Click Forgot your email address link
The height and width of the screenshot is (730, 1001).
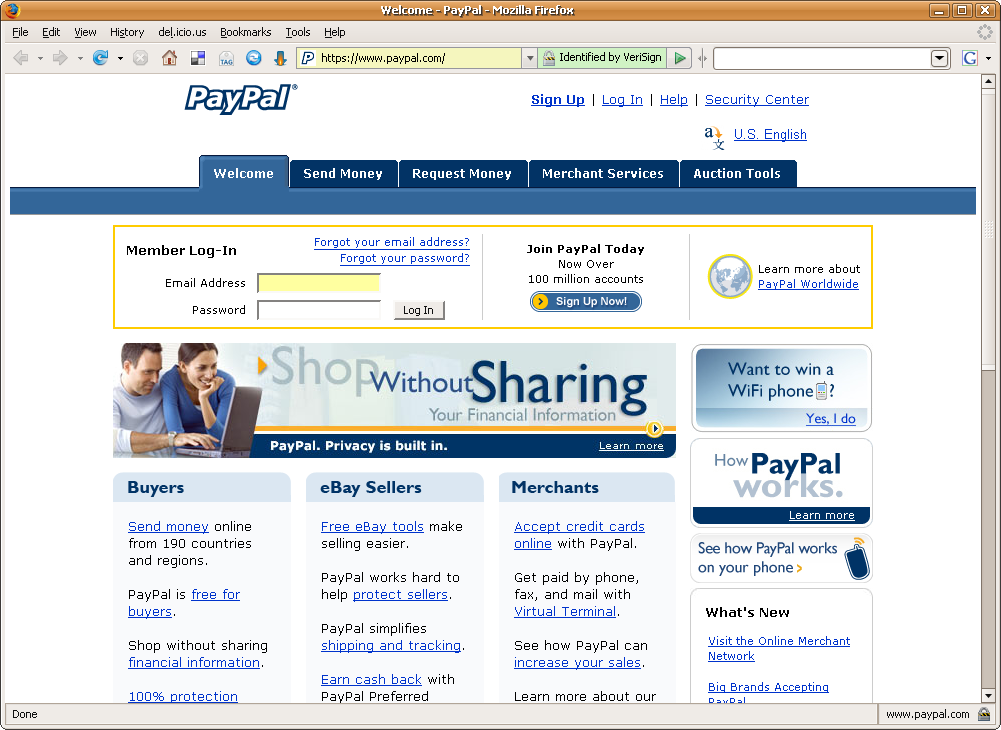(x=392, y=242)
